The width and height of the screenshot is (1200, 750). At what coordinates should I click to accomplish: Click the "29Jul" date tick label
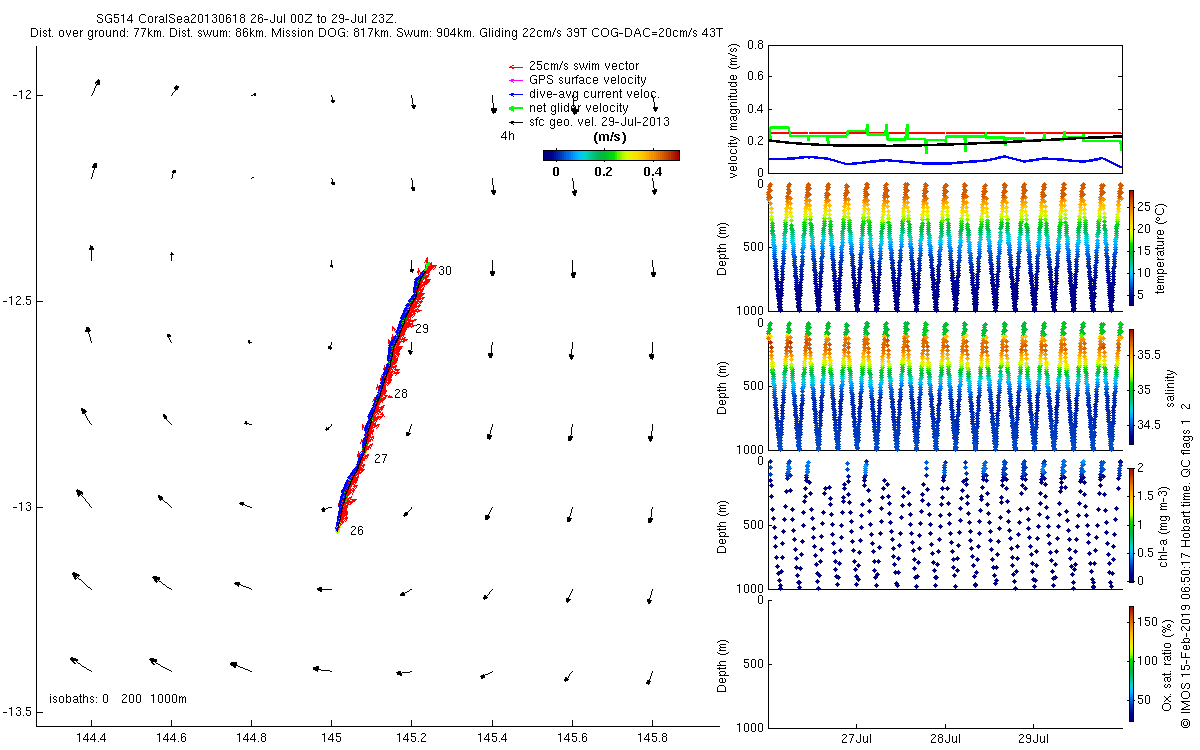[x=1033, y=740]
